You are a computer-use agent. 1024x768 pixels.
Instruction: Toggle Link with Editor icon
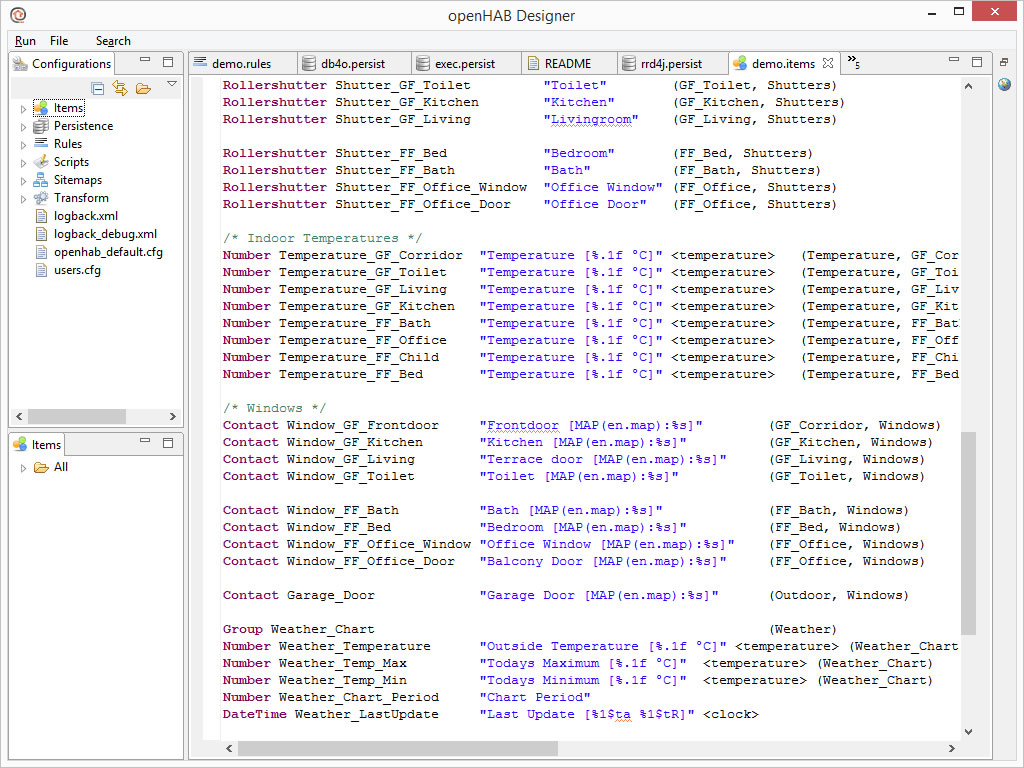[120, 88]
